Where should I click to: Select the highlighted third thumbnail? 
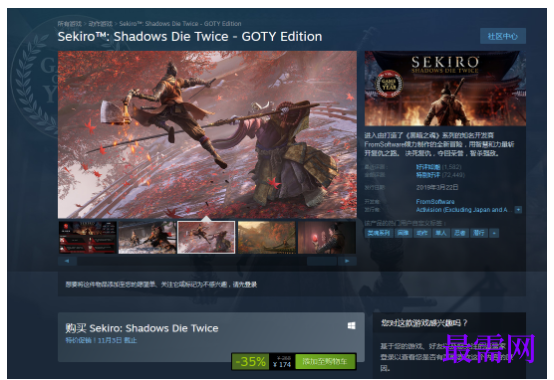pyautogui.click(x=206, y=237)
